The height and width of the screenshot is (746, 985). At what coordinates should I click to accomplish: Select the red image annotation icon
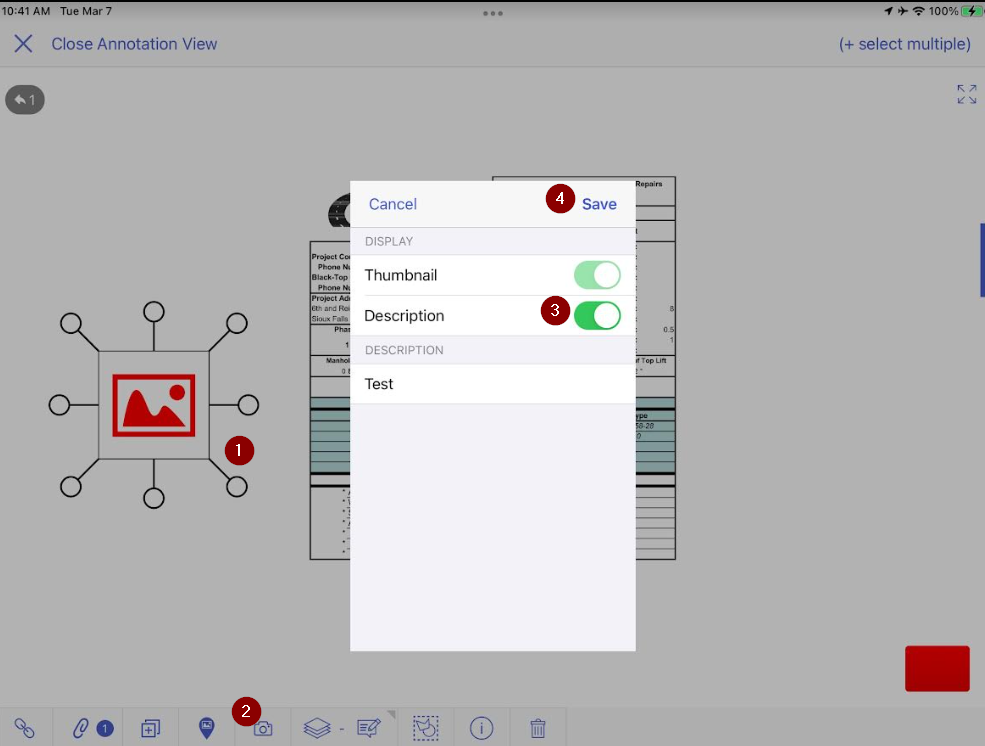[154, 405]
